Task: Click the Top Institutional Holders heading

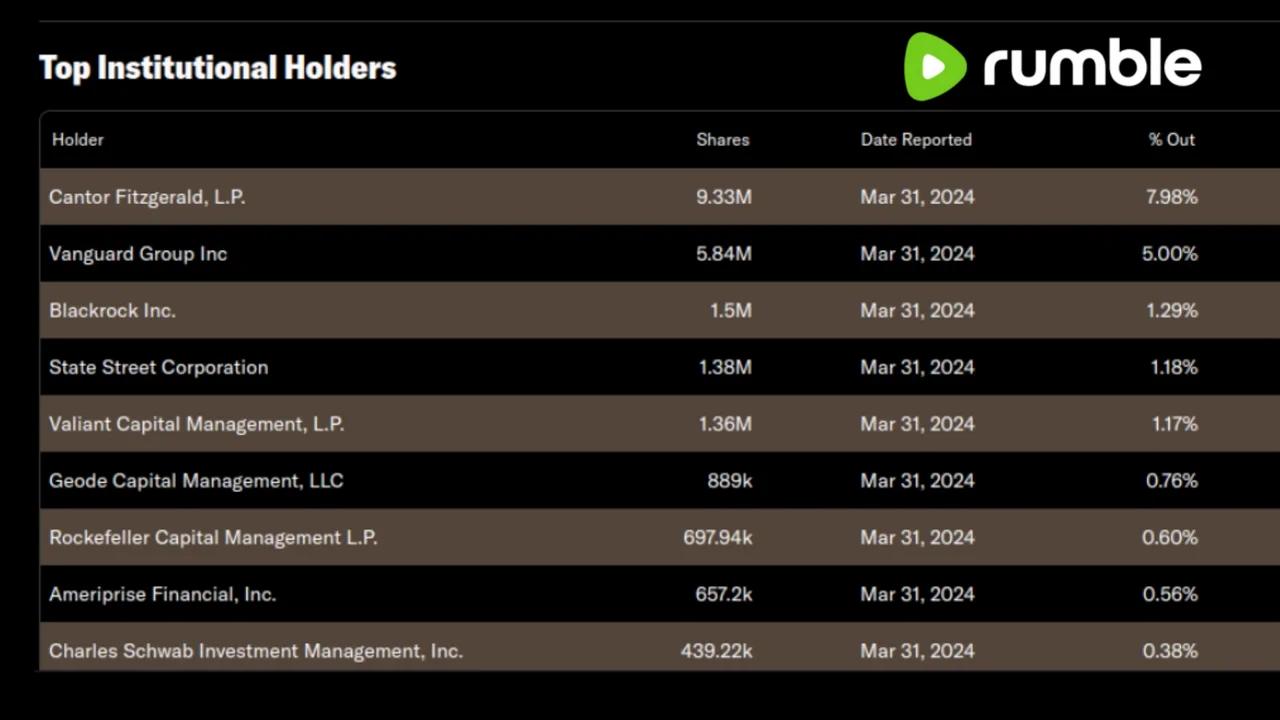Action: pyautogui.click(x=217, y=68)
